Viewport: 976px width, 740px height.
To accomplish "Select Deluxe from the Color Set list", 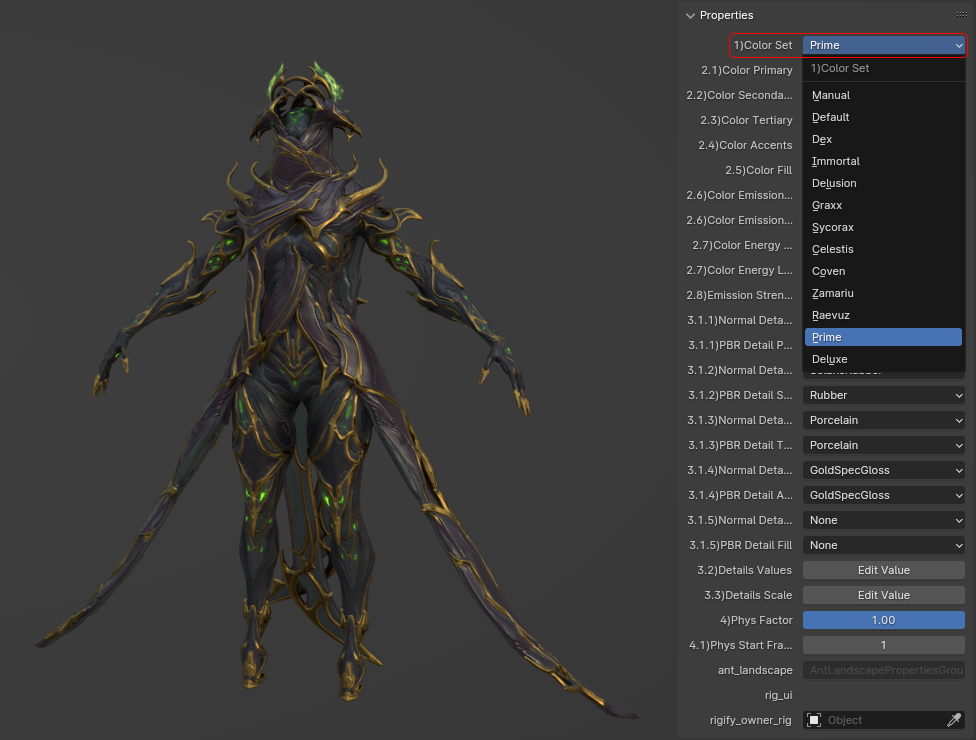I will coord(883,359).
